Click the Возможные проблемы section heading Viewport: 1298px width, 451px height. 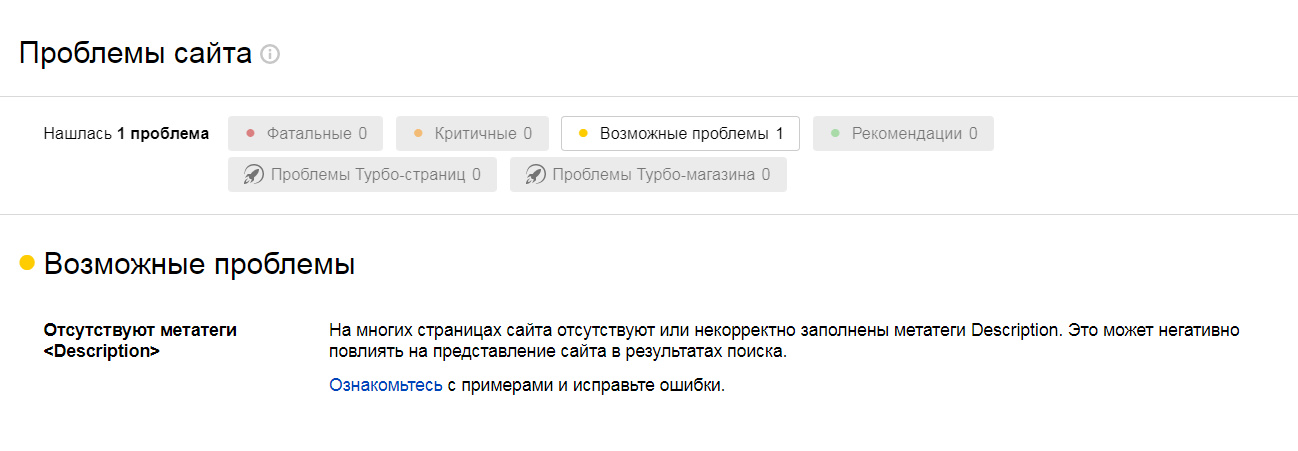pyautogui.click(x=200, y=264)
